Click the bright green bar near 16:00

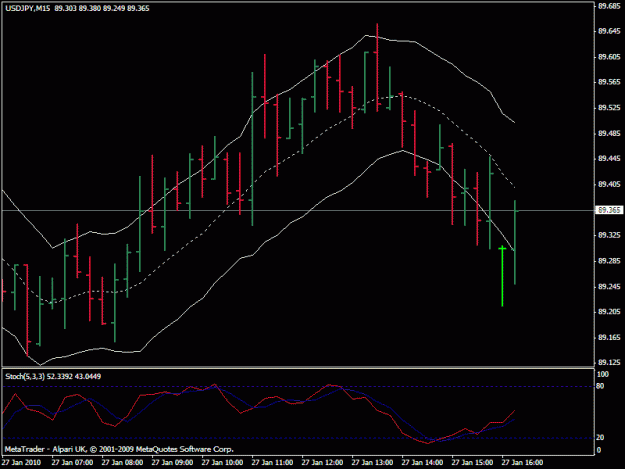pos(502,277)
